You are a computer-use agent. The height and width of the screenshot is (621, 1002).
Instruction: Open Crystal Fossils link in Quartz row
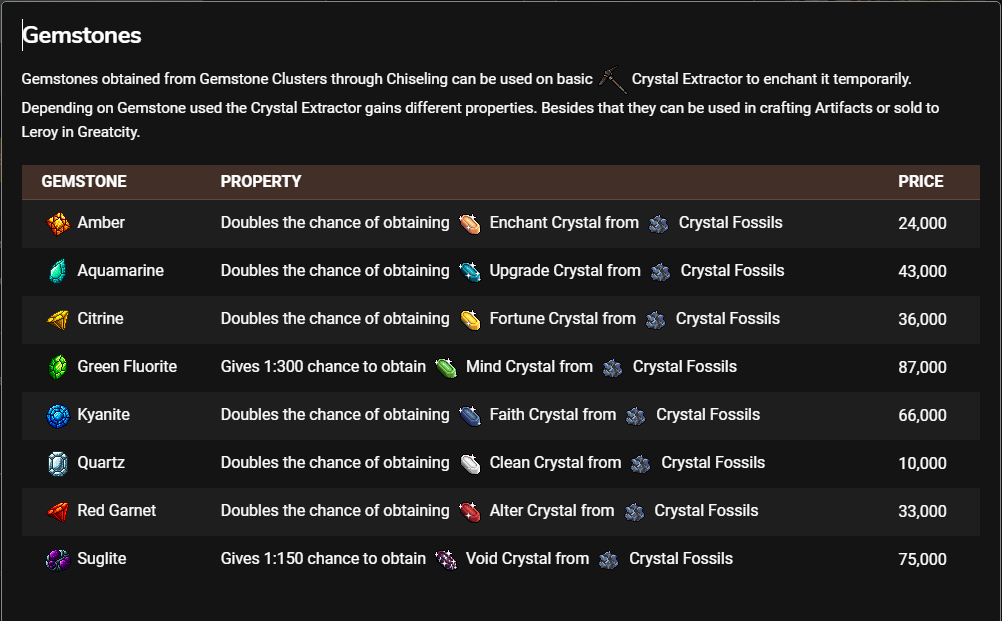[713, 463]
